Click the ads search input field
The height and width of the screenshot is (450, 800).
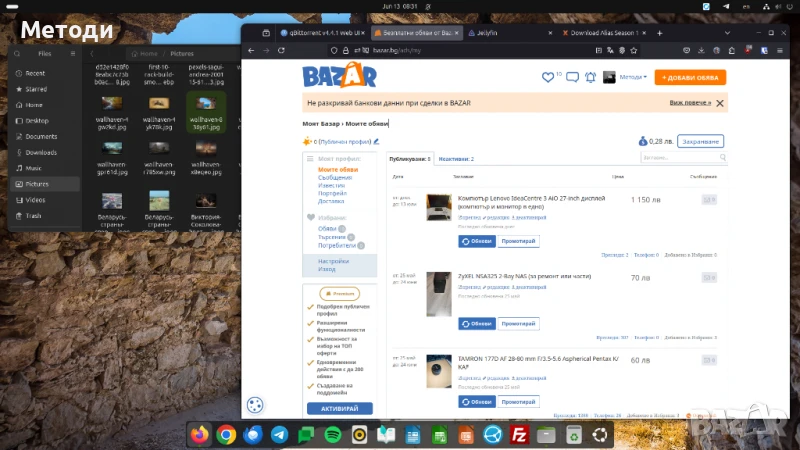coord(680,157)
